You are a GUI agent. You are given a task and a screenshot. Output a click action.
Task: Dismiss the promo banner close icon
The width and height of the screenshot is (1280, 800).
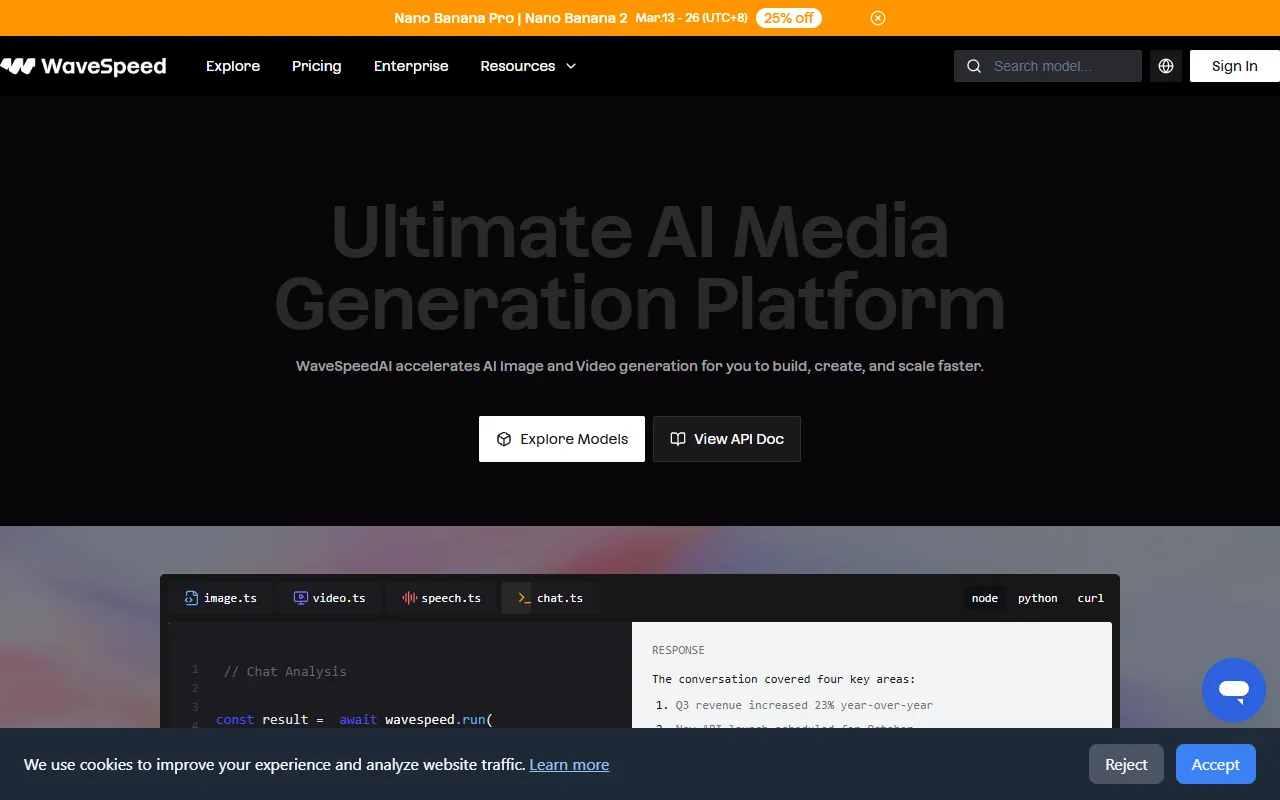[877, 18]
